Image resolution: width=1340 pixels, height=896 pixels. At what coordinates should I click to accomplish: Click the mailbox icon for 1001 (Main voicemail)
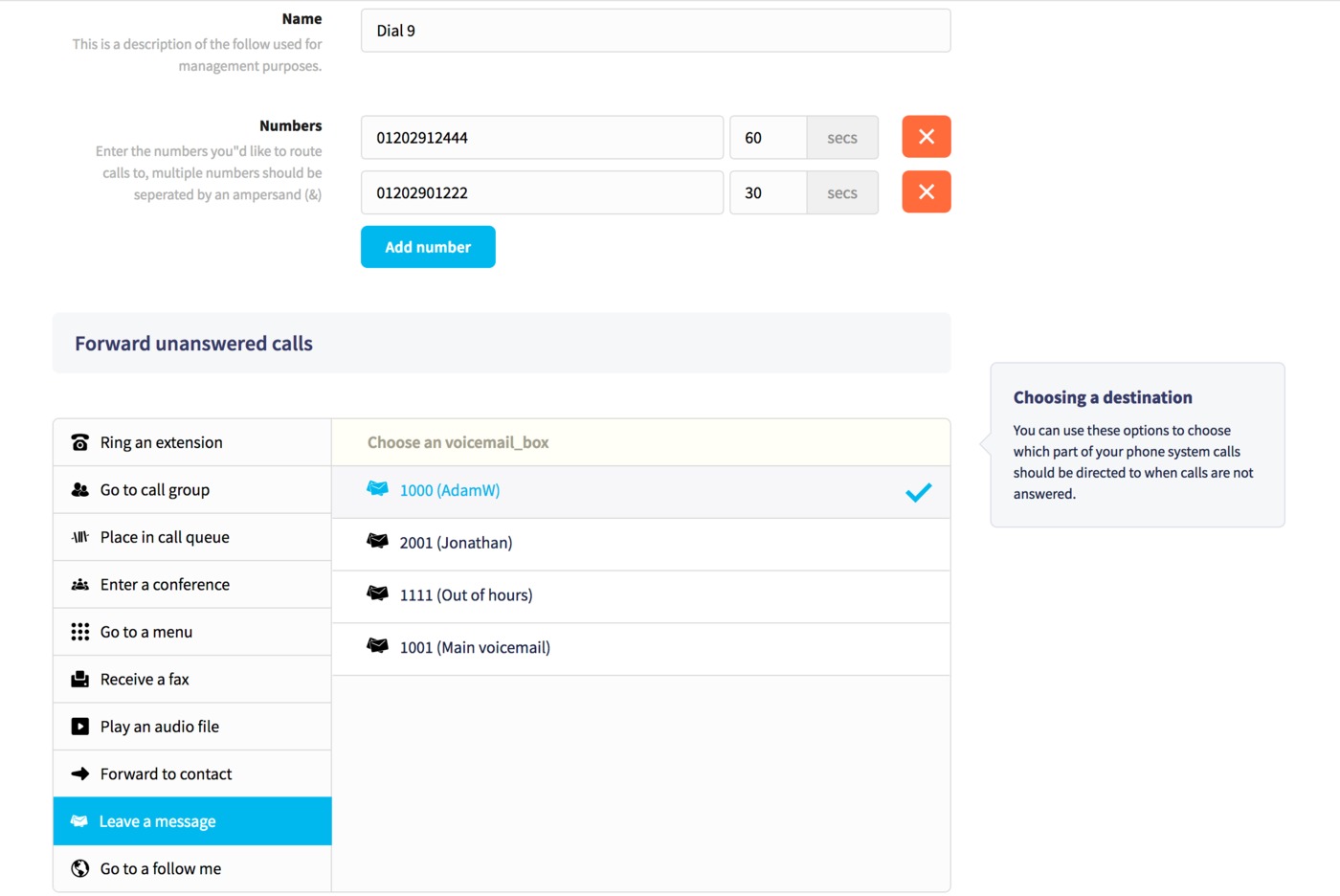[378, 646]
